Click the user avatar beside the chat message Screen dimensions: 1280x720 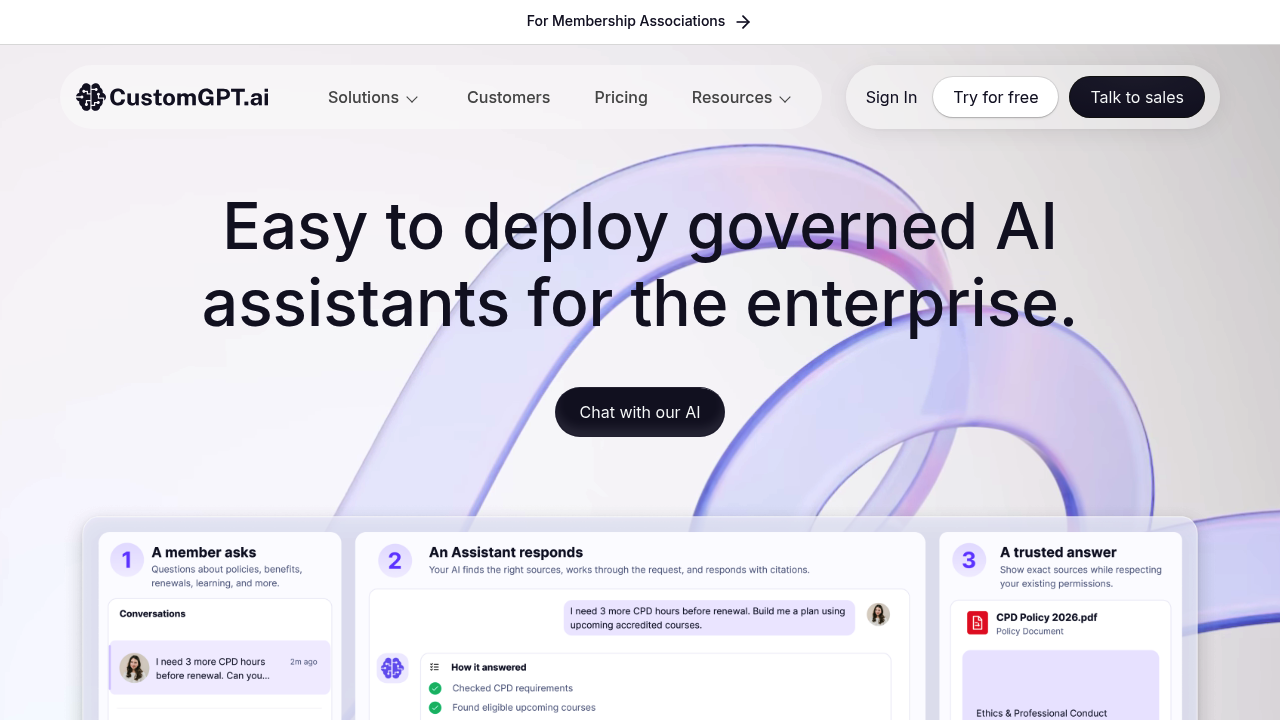(878, 615)
